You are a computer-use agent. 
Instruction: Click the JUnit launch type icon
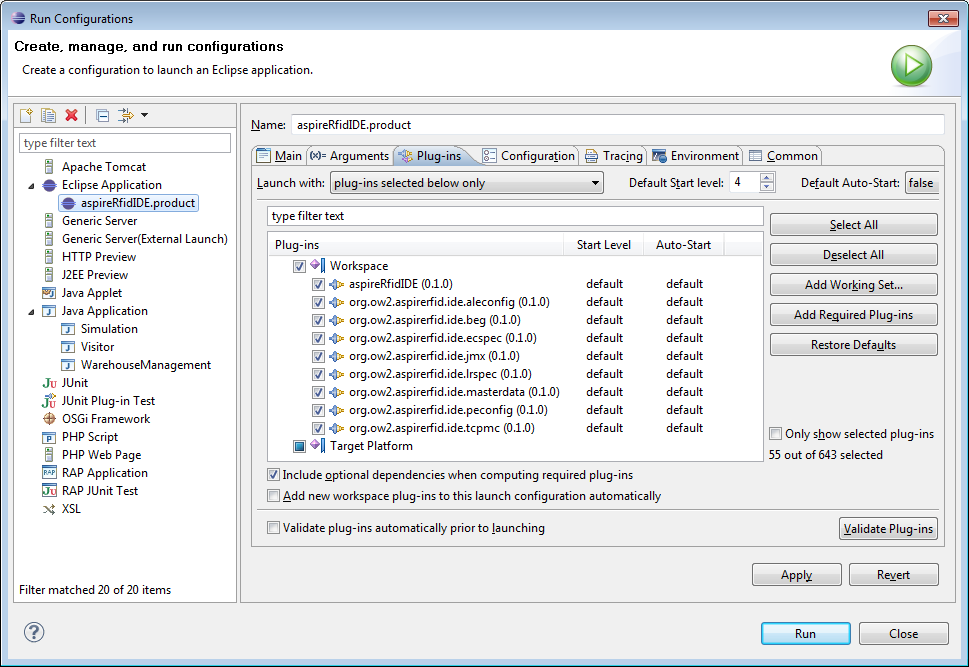click(x=49, y=383)
